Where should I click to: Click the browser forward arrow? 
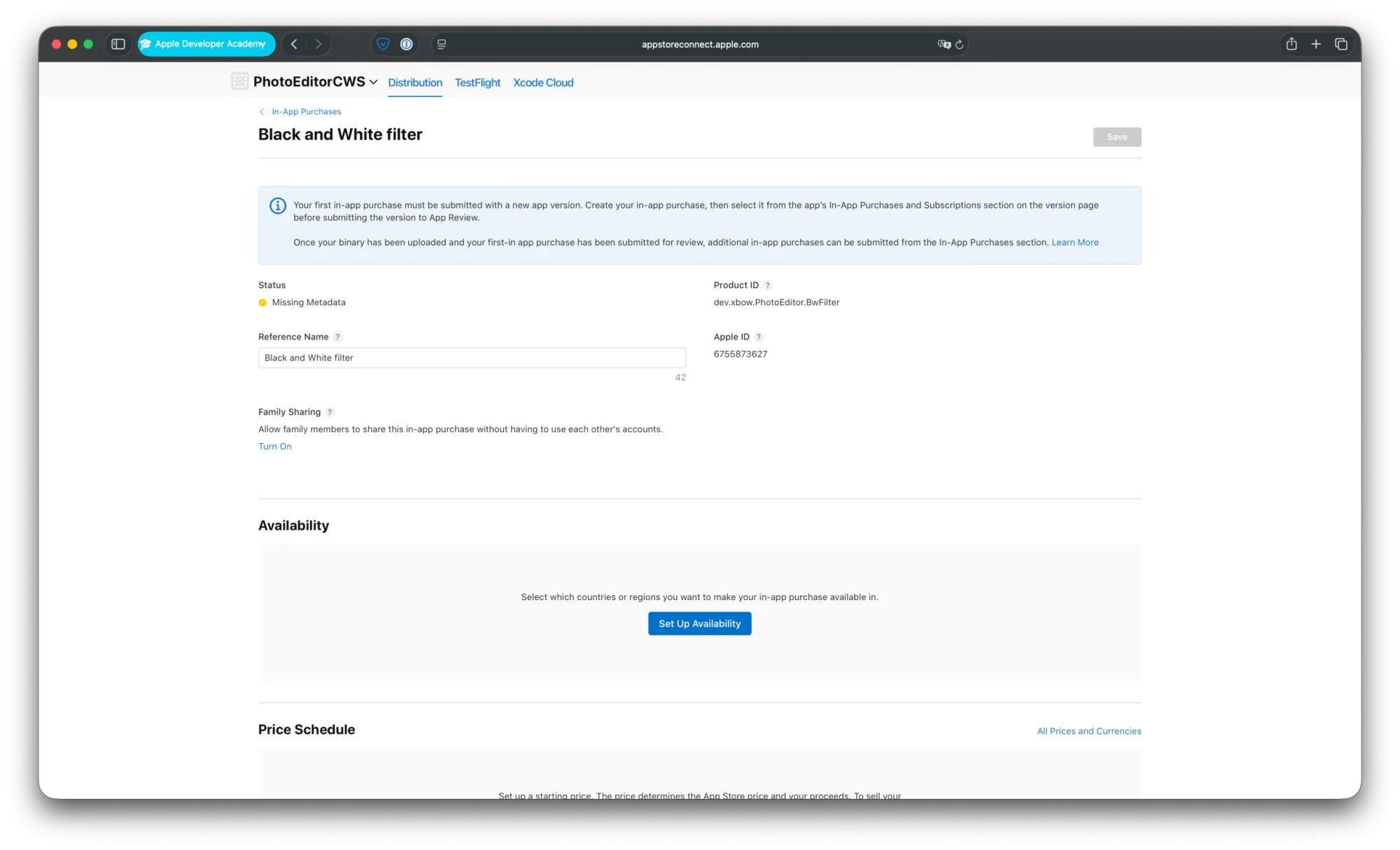pyautogui.click(x=318, y=44)
